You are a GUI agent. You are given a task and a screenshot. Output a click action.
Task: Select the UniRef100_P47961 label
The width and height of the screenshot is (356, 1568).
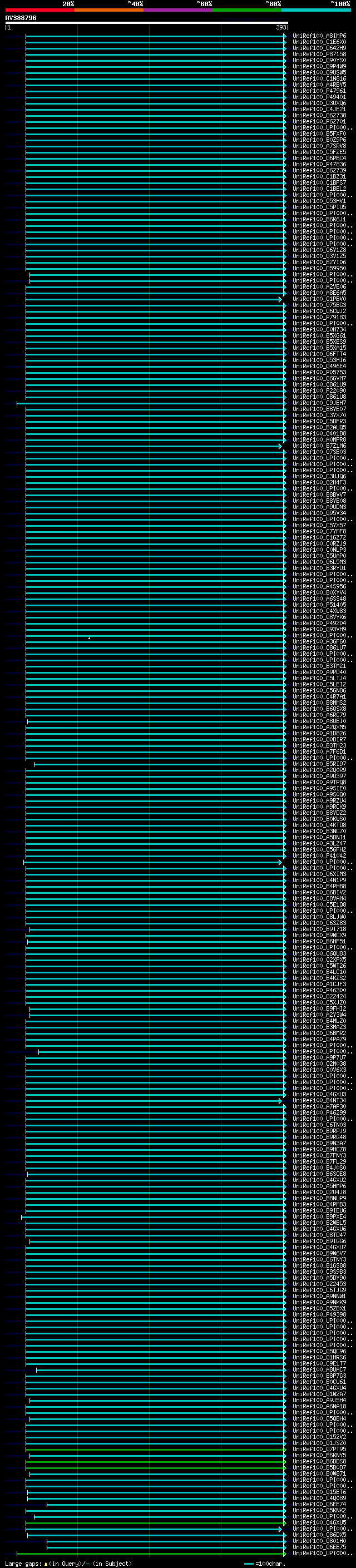pos(319,91)
